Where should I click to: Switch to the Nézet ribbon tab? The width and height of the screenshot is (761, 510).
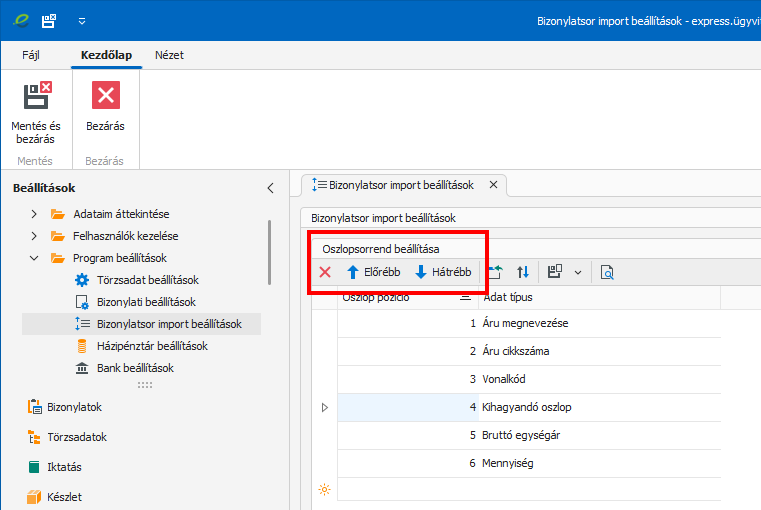click(x=169, y=55)
